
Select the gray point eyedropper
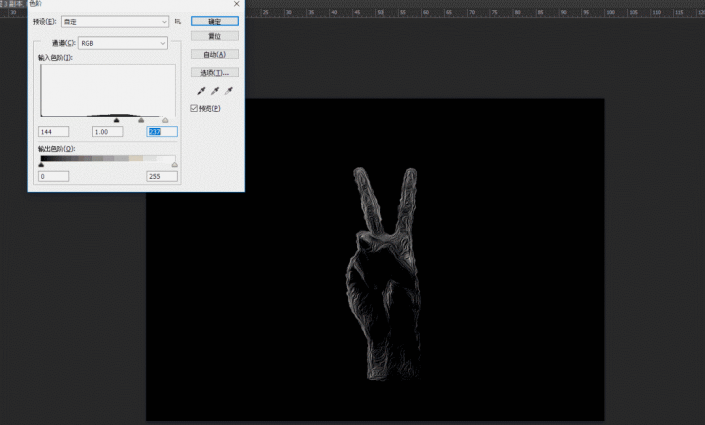pyautogui.click(x=213, y=91)
